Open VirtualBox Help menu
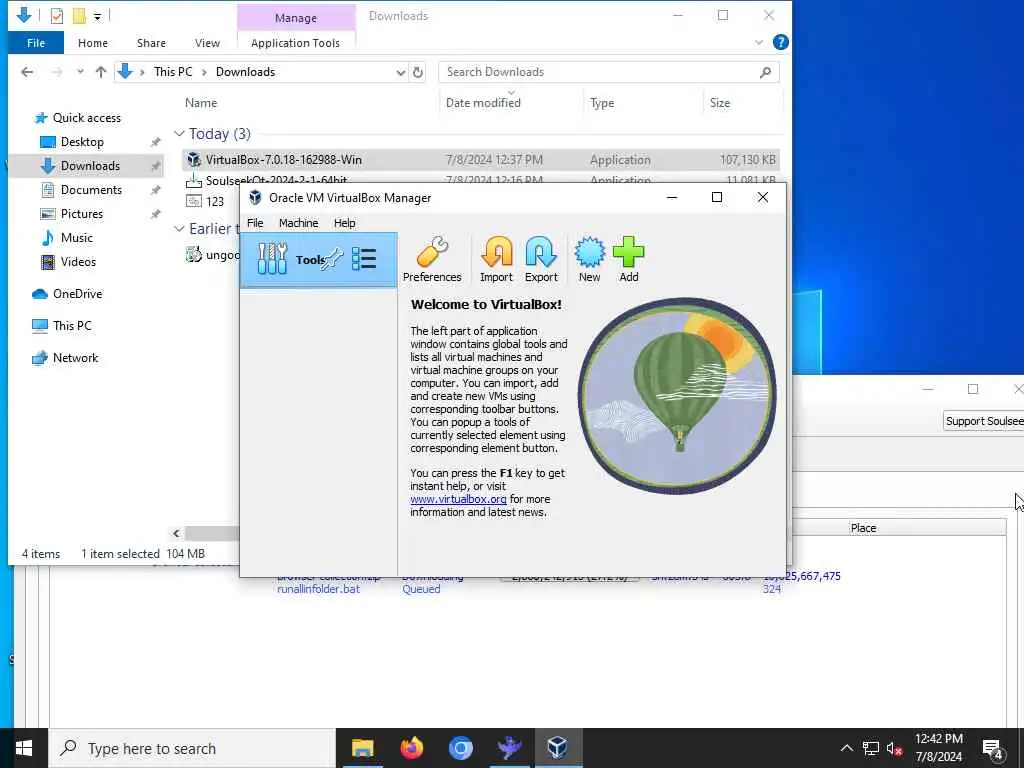Viewport: 1024px width, 768px height. coord(345,223)
